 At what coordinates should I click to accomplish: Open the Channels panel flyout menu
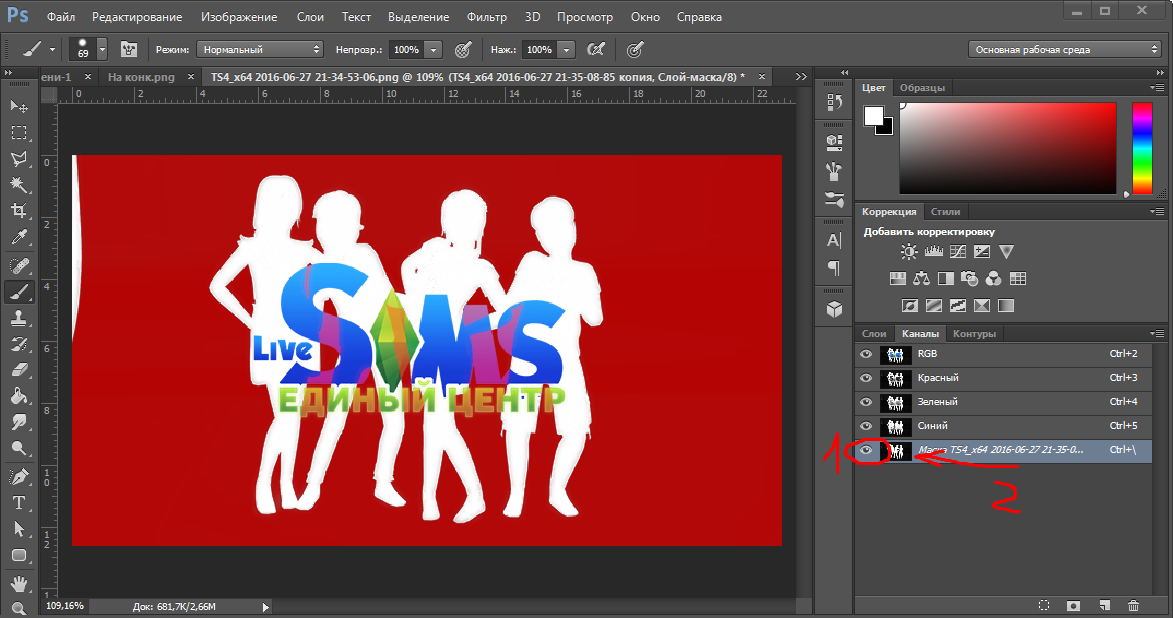pos(1157,334)
